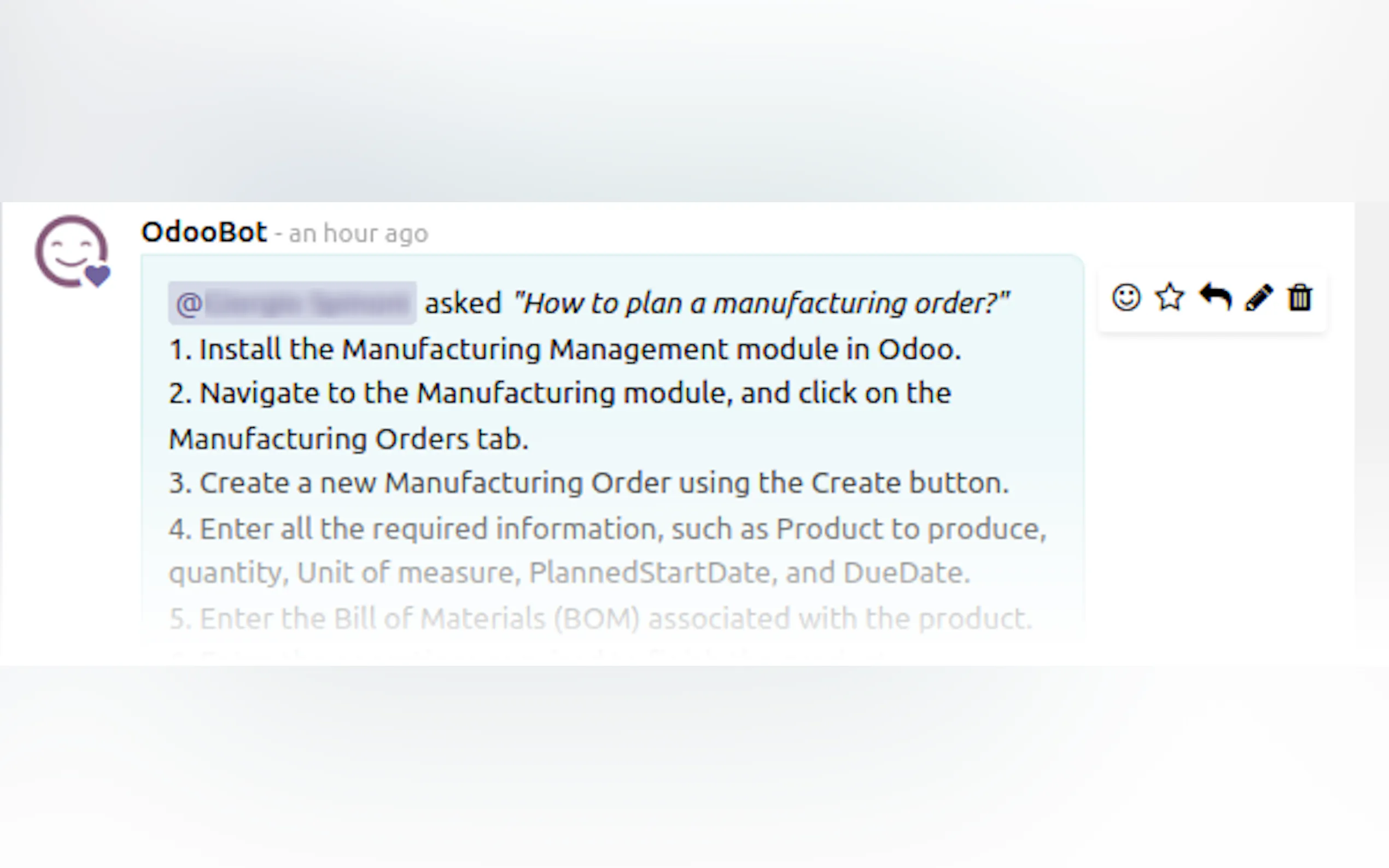Click step 5 about Bill of Materials (BOM)
The width and height of the screenshot is (1389, 868).
pos(600,618)
